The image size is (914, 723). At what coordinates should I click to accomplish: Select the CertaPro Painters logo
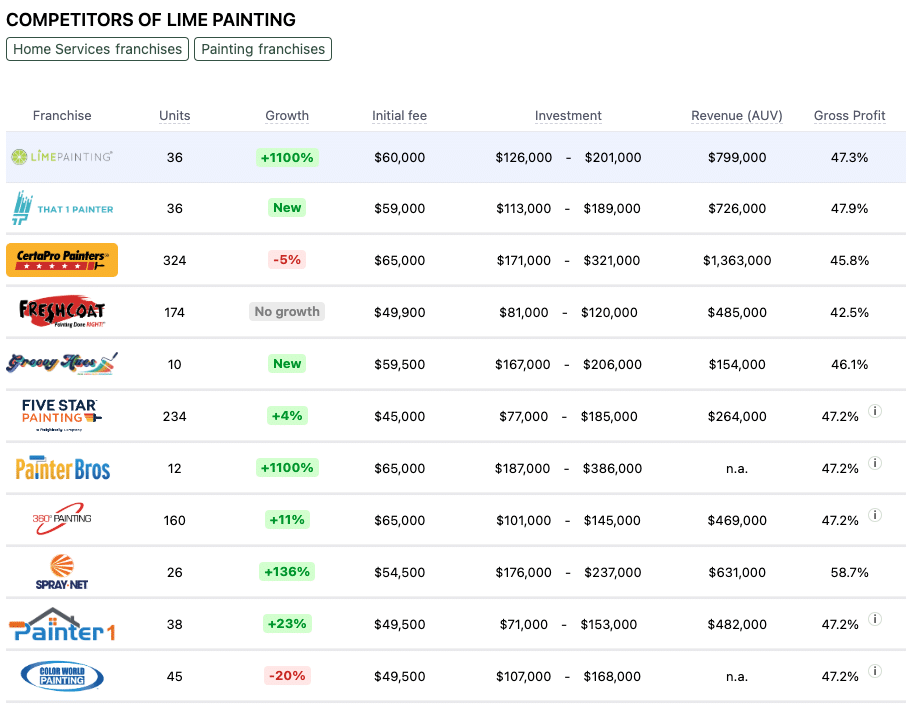coord(62,259)
